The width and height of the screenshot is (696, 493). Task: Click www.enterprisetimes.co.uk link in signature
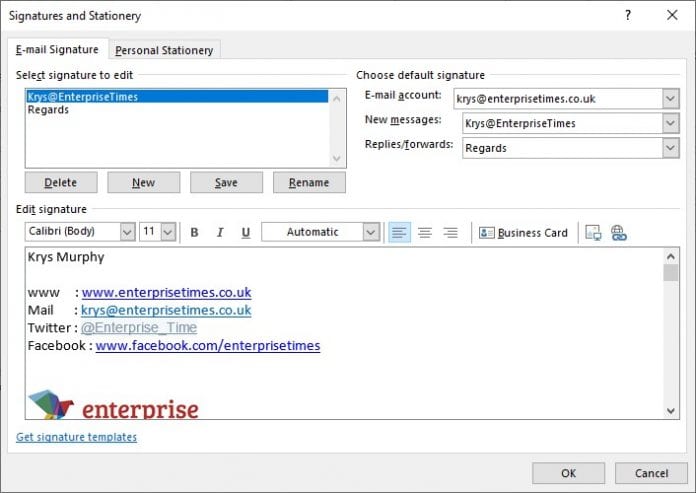coord(166,292)
